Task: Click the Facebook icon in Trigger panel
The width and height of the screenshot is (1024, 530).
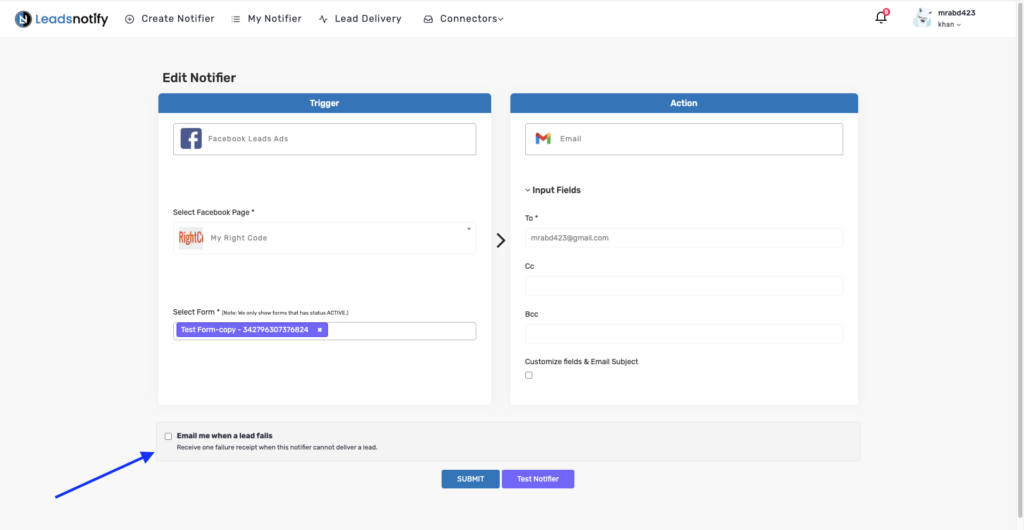Action: 191,139
